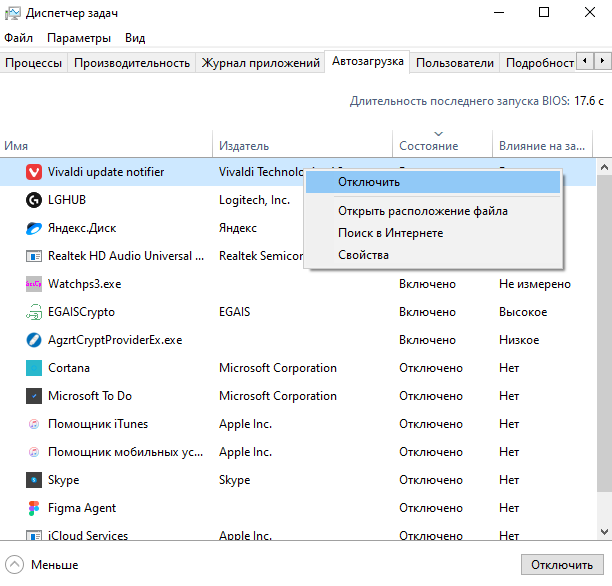Switch to the Процессы tab

coord(34,63)
